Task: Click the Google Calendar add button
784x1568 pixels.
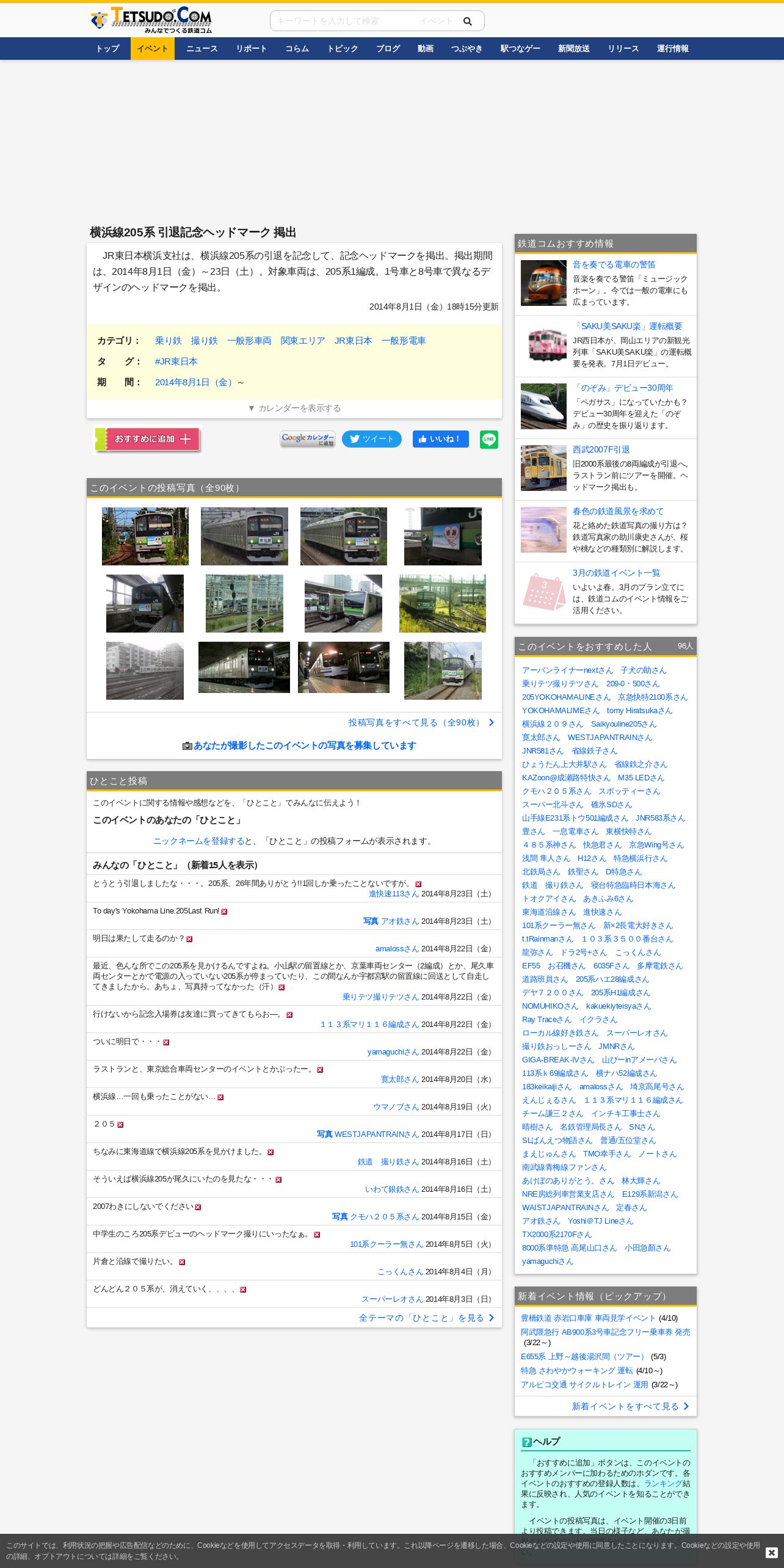Action: (308, 440)
